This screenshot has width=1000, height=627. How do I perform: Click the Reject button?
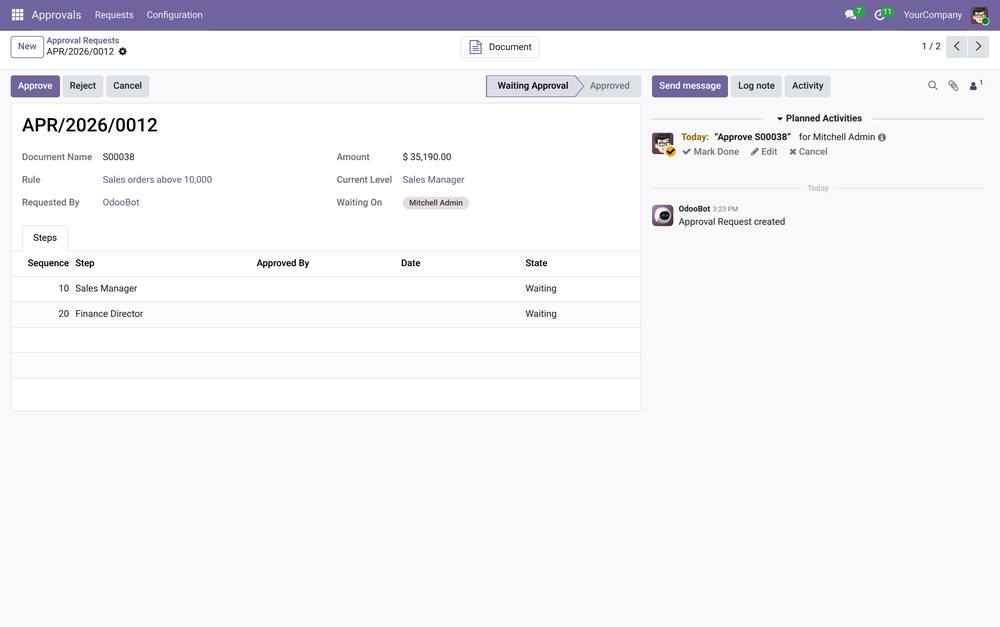[x=83, y=86]
